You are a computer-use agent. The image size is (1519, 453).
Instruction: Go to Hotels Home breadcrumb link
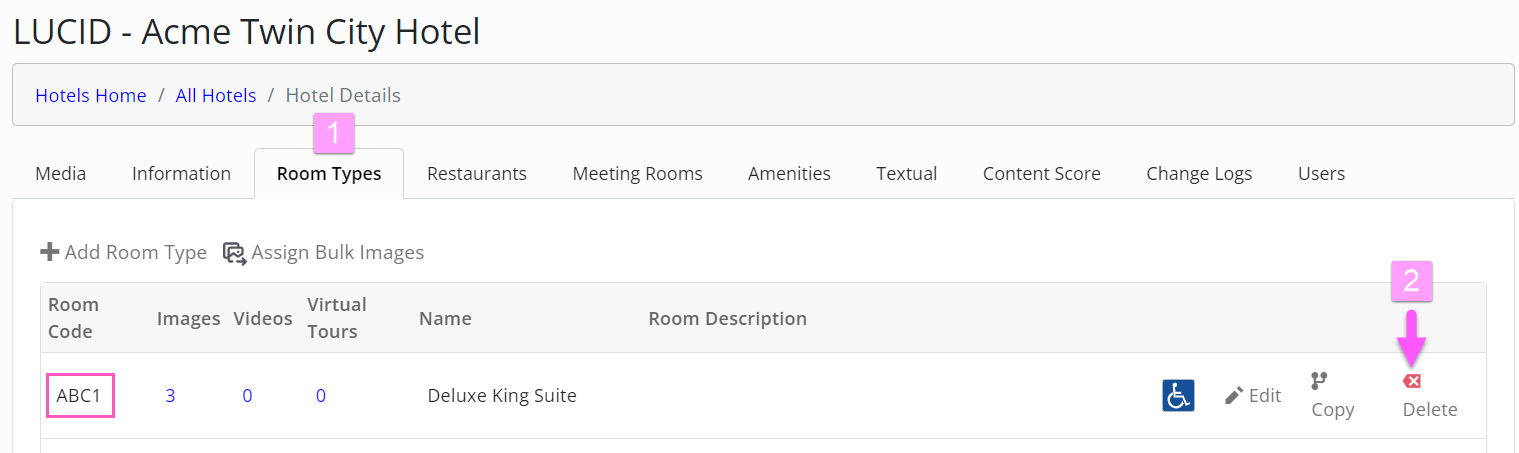(91, 96)
